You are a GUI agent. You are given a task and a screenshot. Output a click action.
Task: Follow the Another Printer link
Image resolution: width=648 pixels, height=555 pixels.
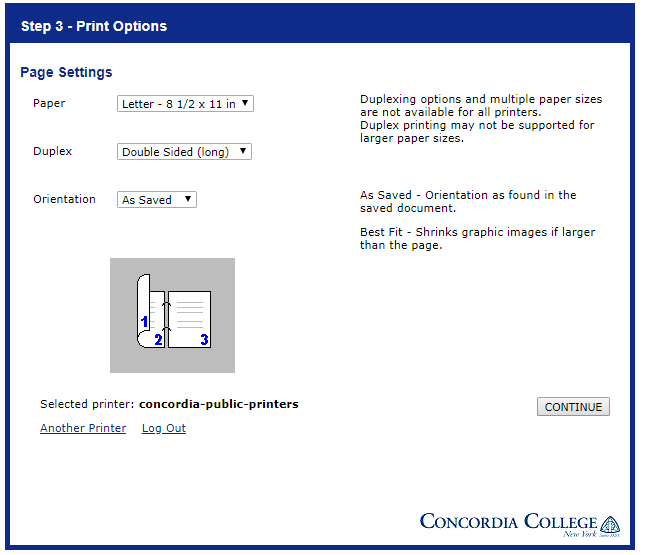coord(83,428)
